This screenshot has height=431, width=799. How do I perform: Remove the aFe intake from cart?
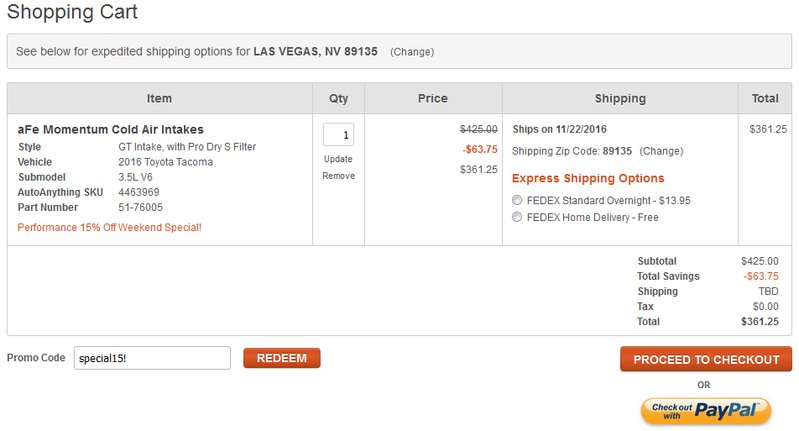[338, 176]
